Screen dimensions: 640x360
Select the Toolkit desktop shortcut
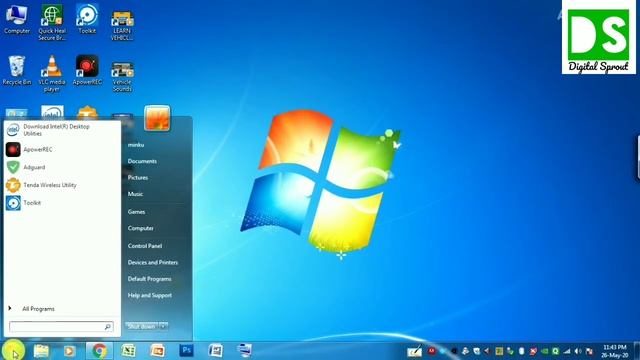87,19
